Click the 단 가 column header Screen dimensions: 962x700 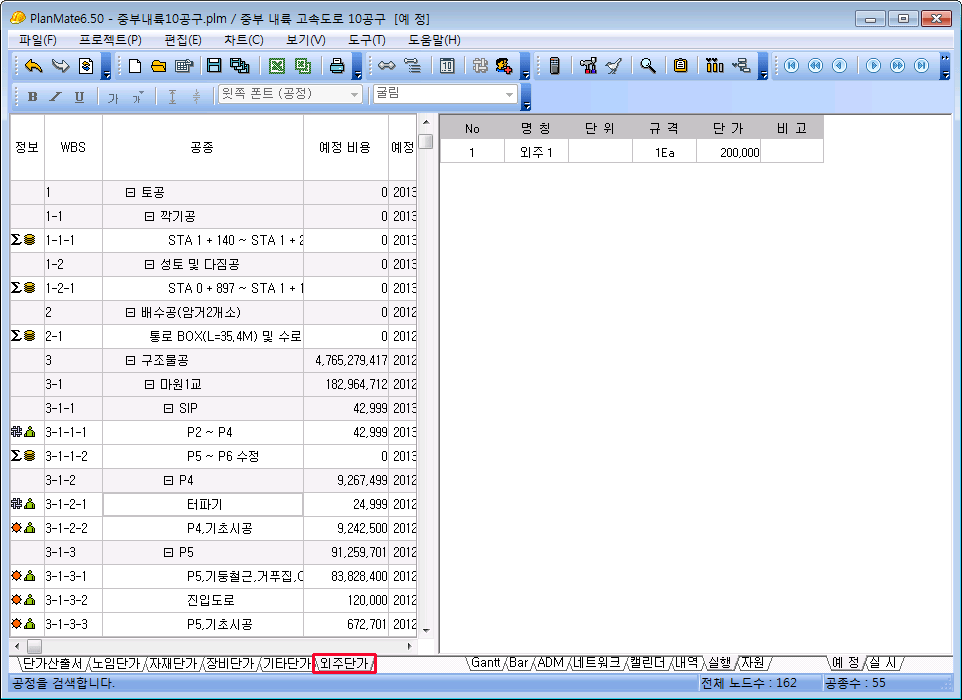coord(728,128)
